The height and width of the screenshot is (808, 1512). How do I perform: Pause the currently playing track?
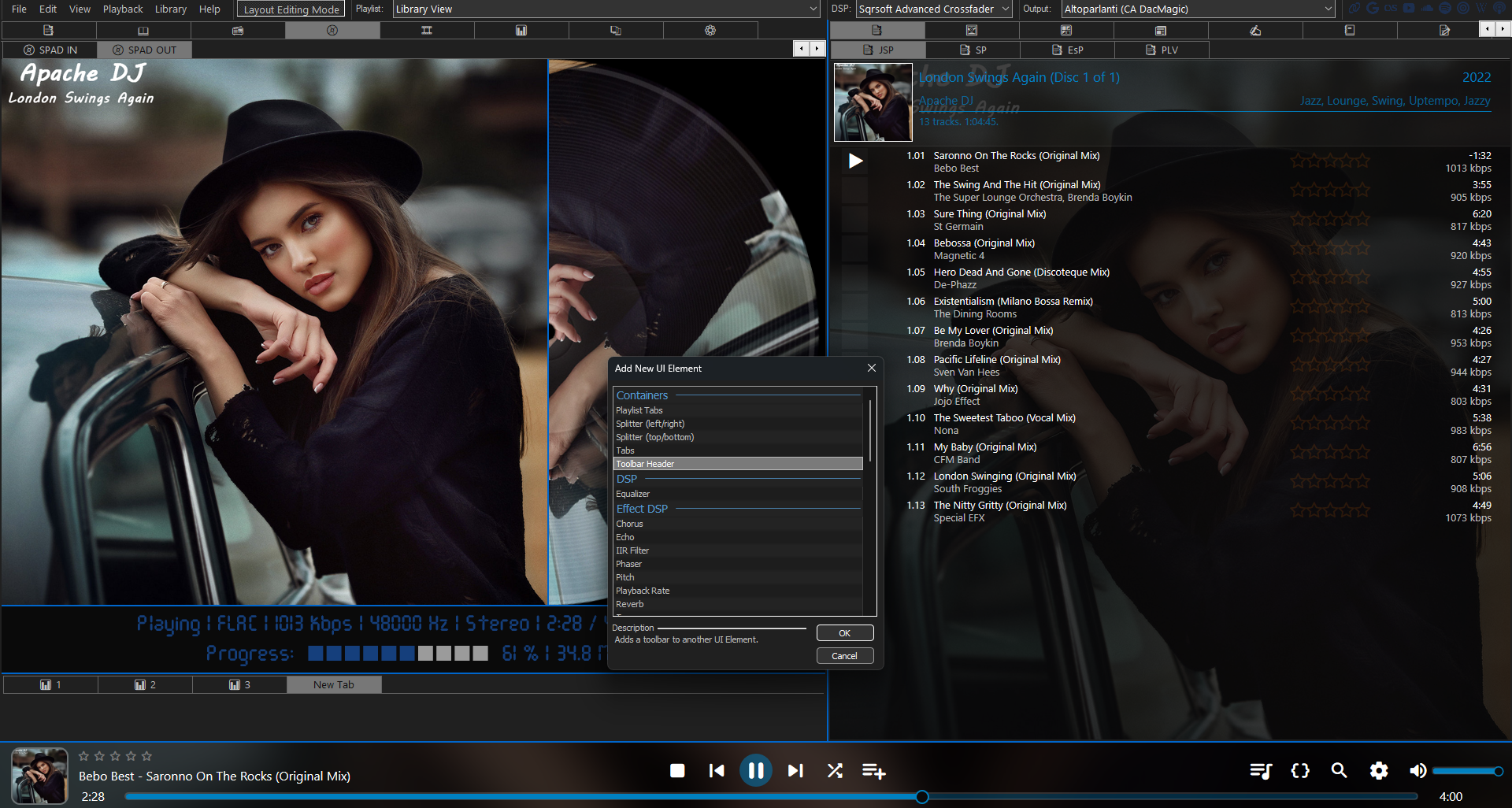pos(756,771)
